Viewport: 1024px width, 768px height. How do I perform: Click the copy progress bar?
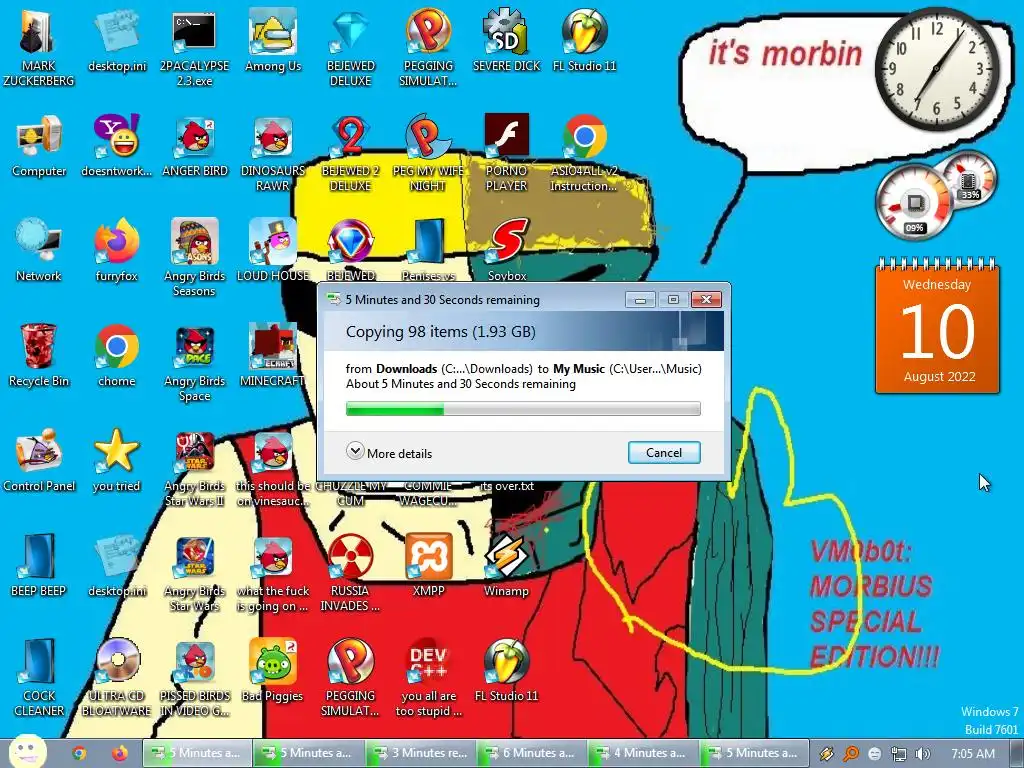tap(522, 409)
